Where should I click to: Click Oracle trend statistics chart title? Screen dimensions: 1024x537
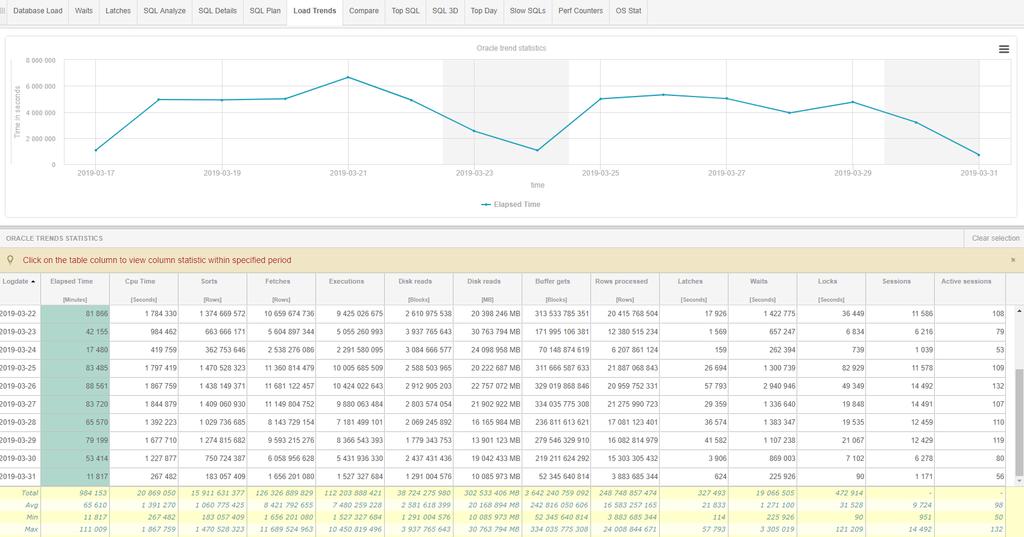(511, 48)
